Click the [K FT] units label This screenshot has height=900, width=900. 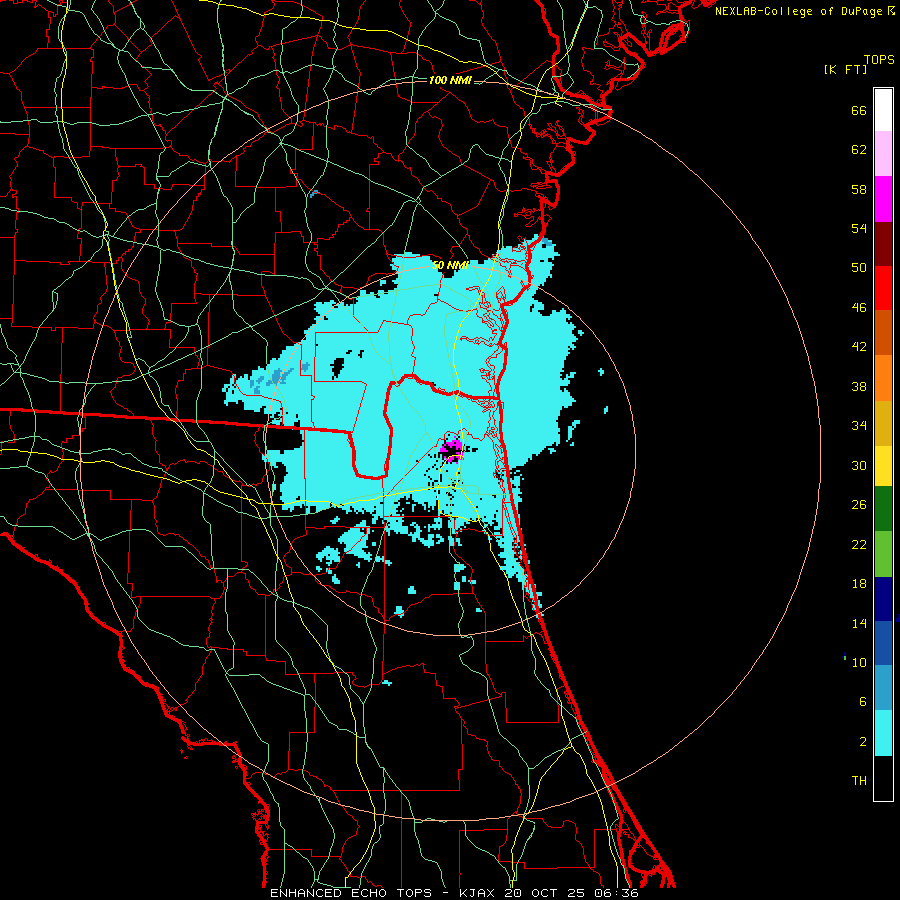coord(845,70)
